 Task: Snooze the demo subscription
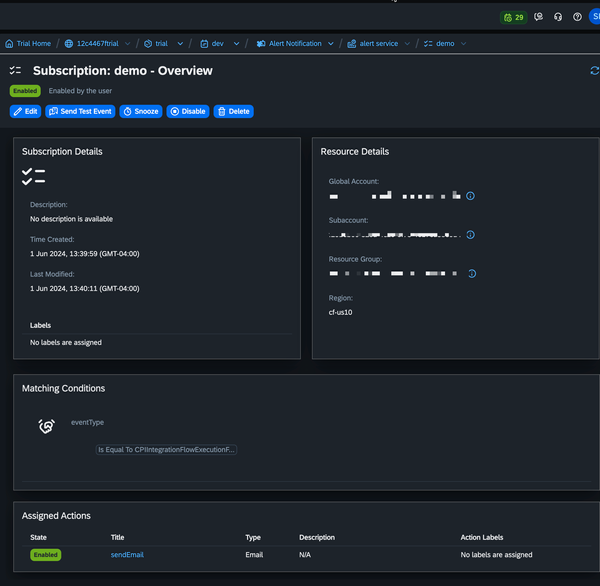tap(141, 111)
